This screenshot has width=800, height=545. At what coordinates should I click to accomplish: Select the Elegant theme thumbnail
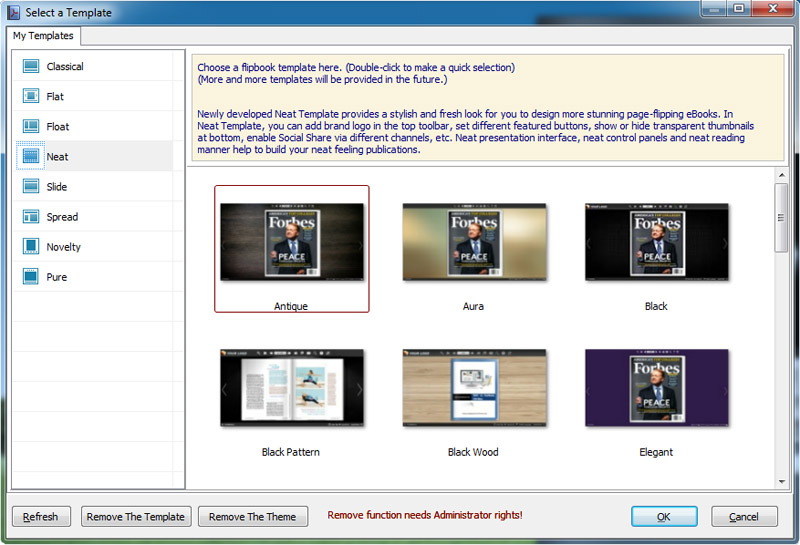(x=656, y=387)
